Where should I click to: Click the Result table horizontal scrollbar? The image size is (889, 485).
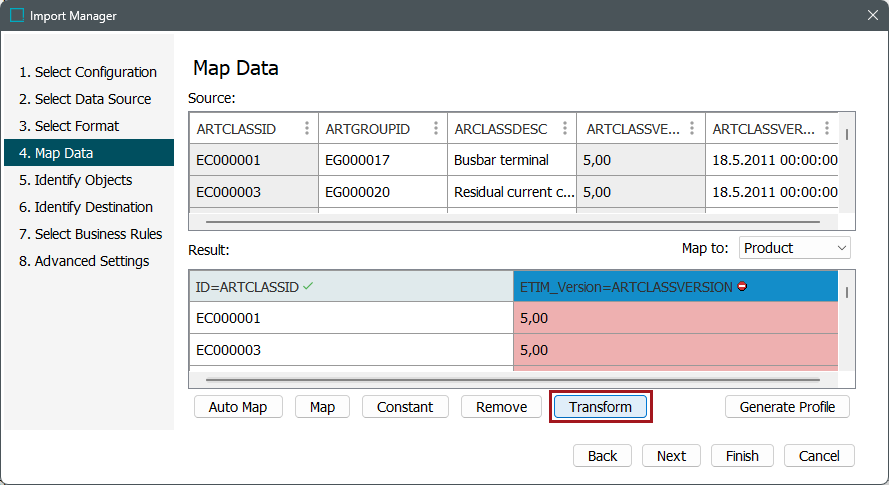(x=512, y=380)
